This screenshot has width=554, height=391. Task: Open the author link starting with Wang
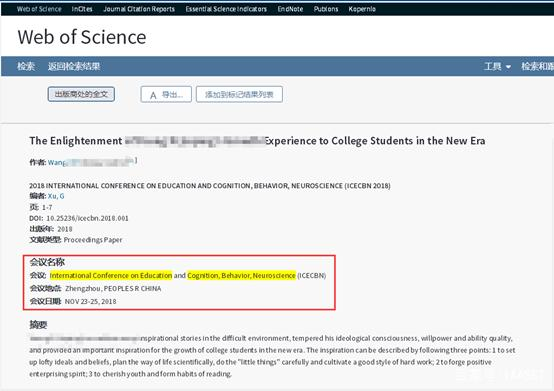pos(92,162)
